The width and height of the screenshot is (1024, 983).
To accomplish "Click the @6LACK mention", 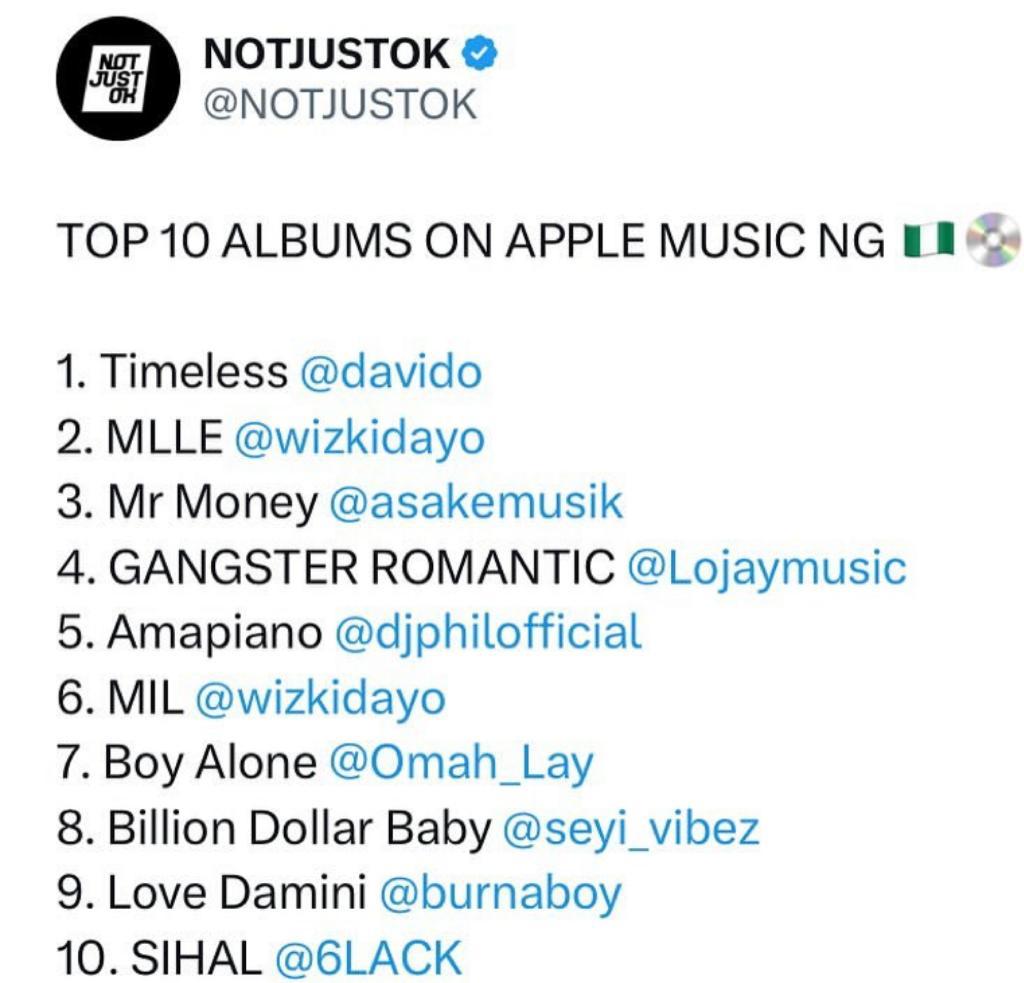I will [x=368, y=958].
